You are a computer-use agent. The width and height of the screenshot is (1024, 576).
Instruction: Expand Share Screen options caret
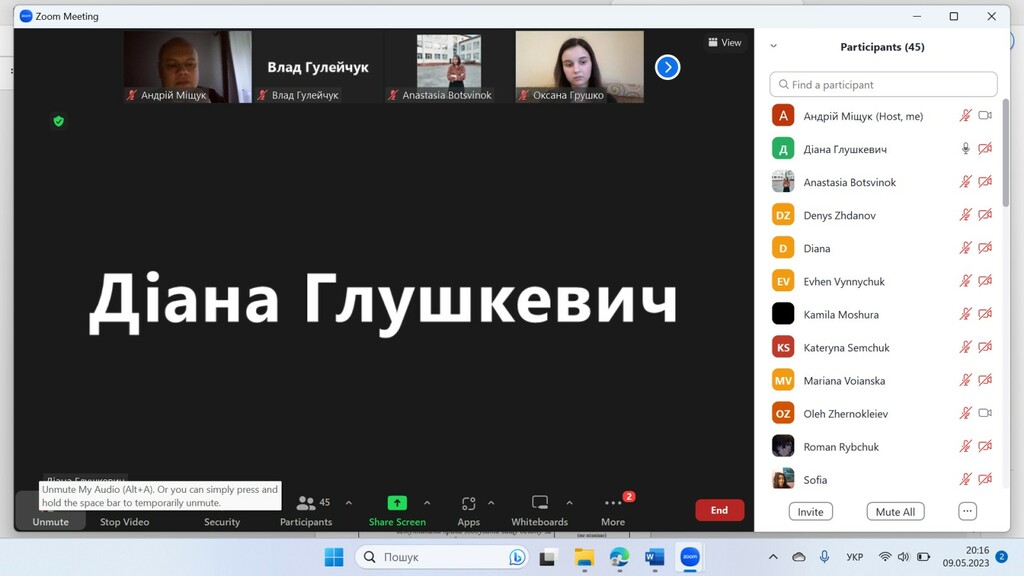pyautogui.click(x=427, y=503)
